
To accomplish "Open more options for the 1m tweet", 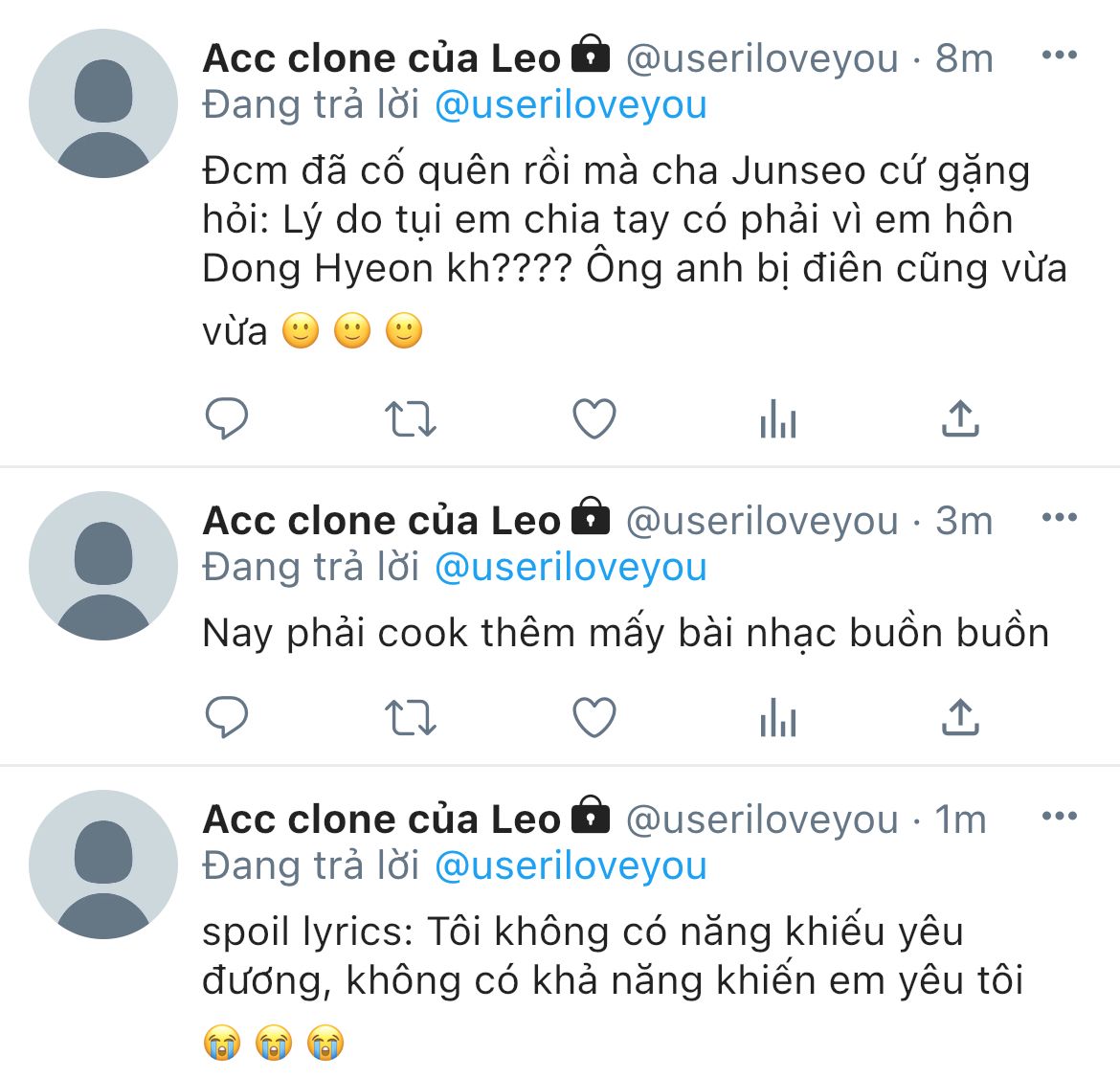I will [1059, 816].
